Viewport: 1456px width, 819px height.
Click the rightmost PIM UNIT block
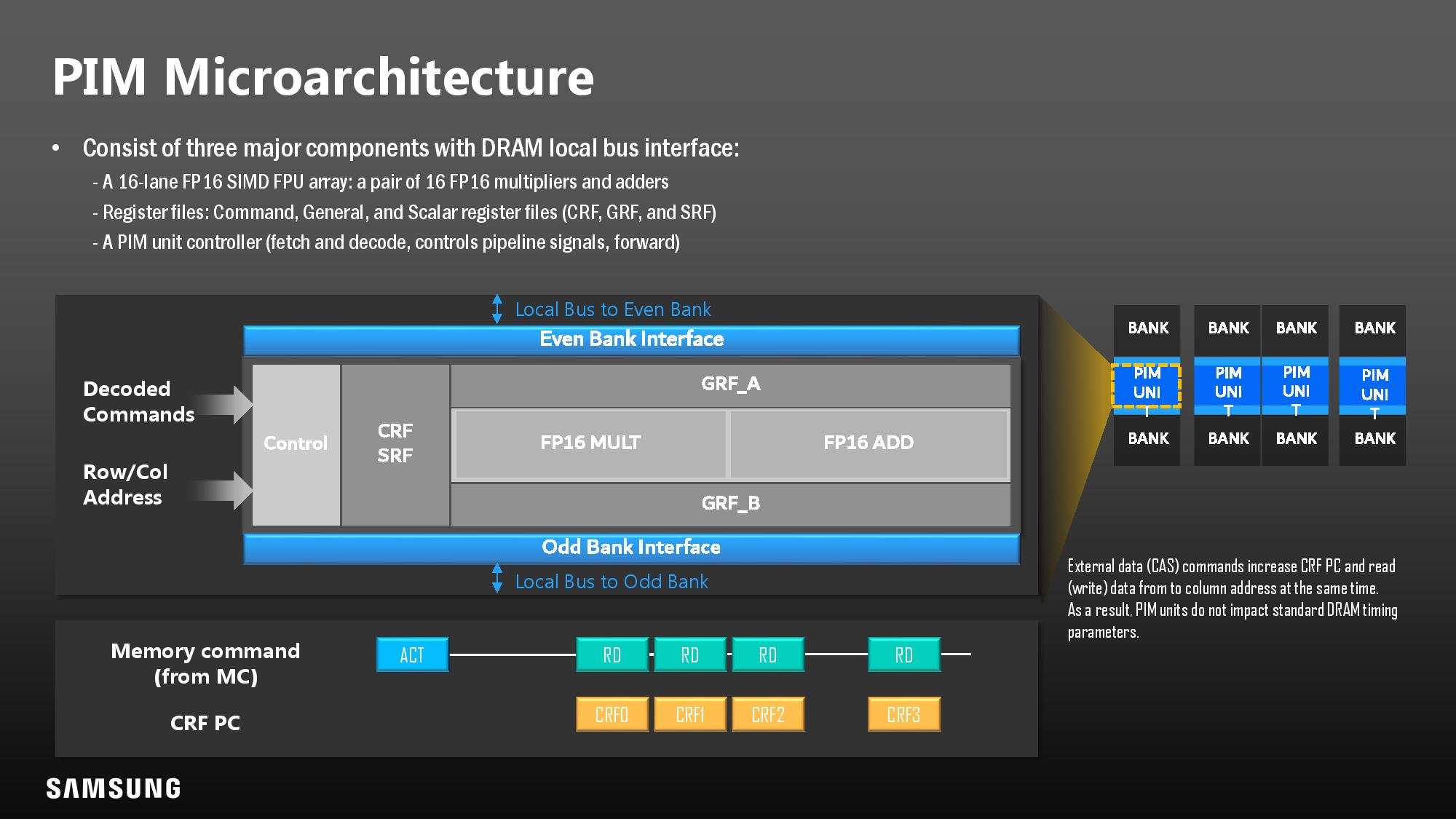(1374, 386)
